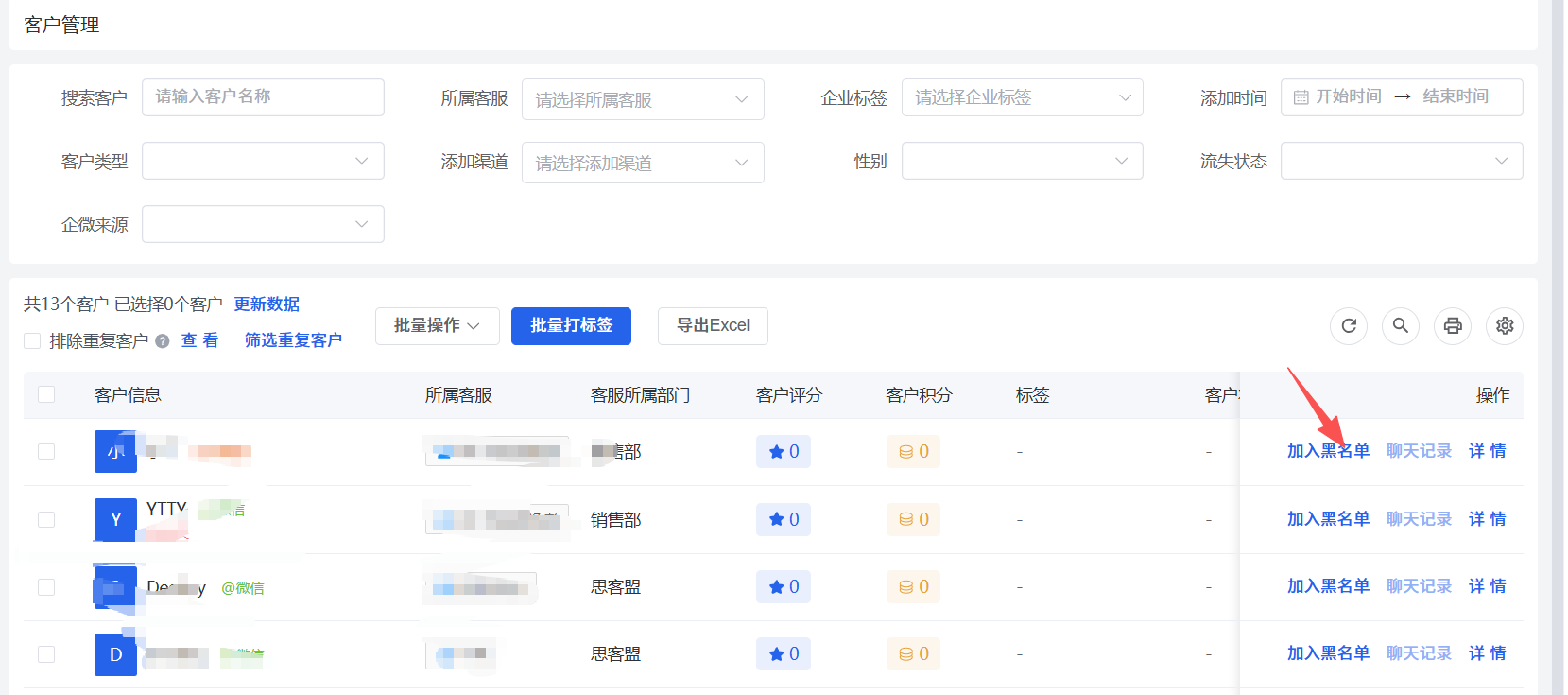Viewport: 1568px width, 695px height.
Task: Click the printer icon above the table
Action: pyautogui.click(x=1453, y=326)
